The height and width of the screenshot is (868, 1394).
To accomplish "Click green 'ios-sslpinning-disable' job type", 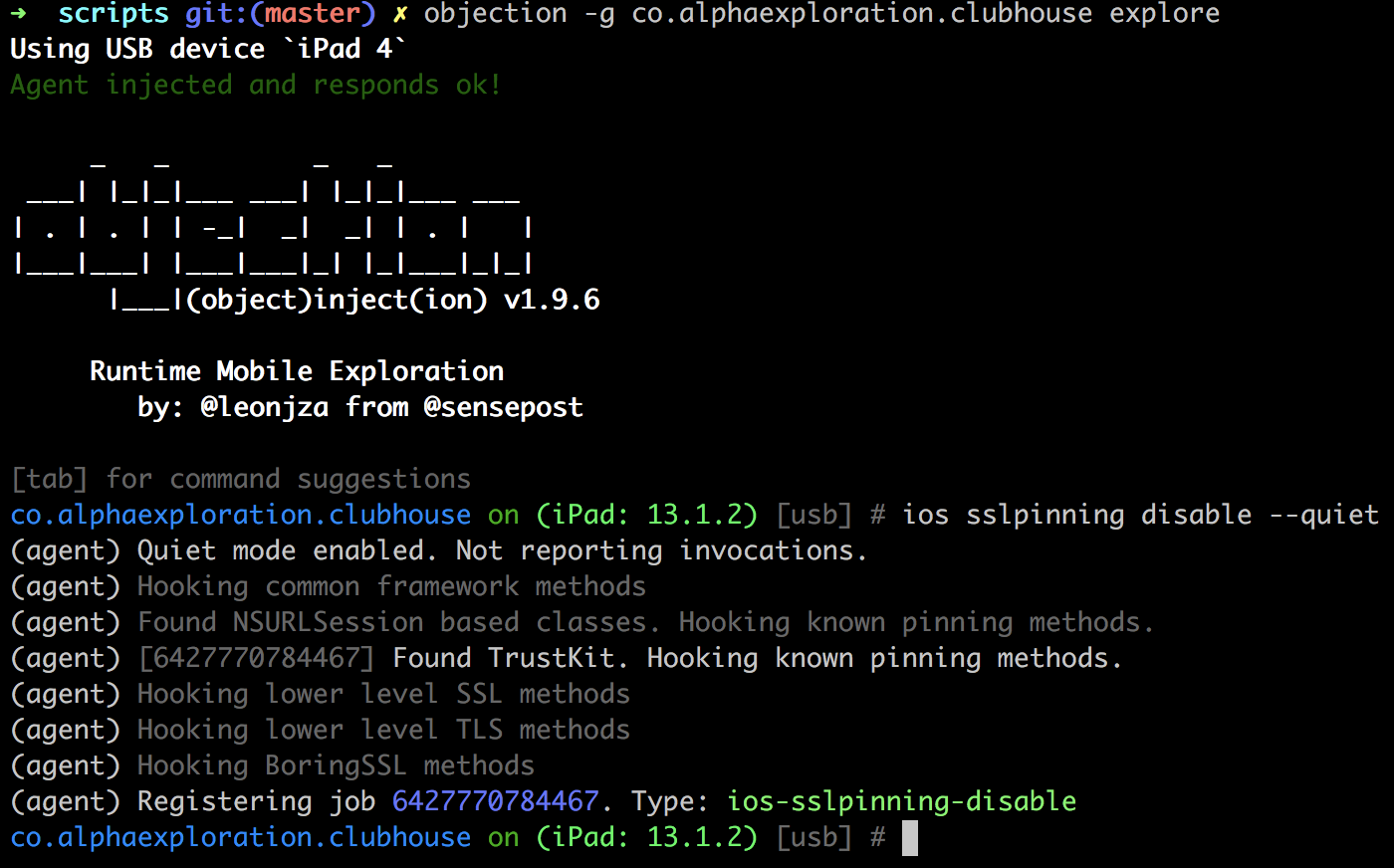I will point(902,801).
